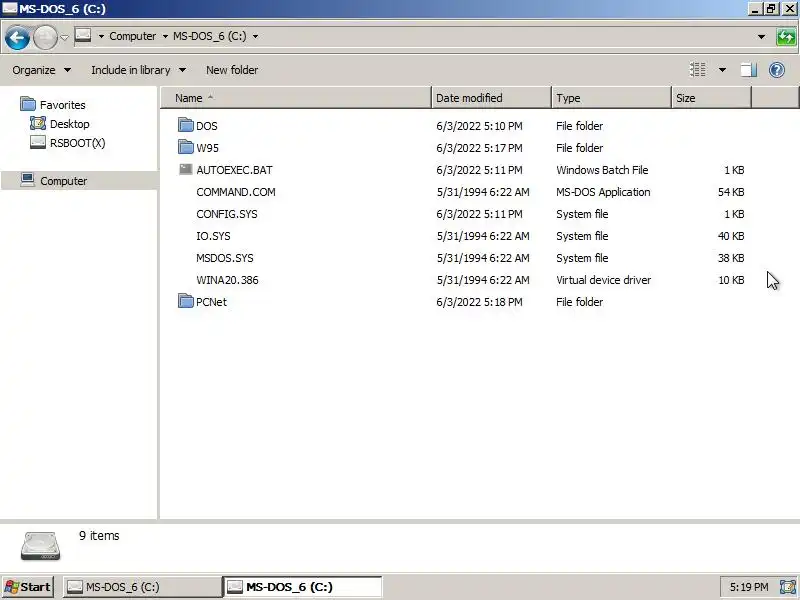
Task: Select the W95 folder icon
Action: [x=186, y=147]
